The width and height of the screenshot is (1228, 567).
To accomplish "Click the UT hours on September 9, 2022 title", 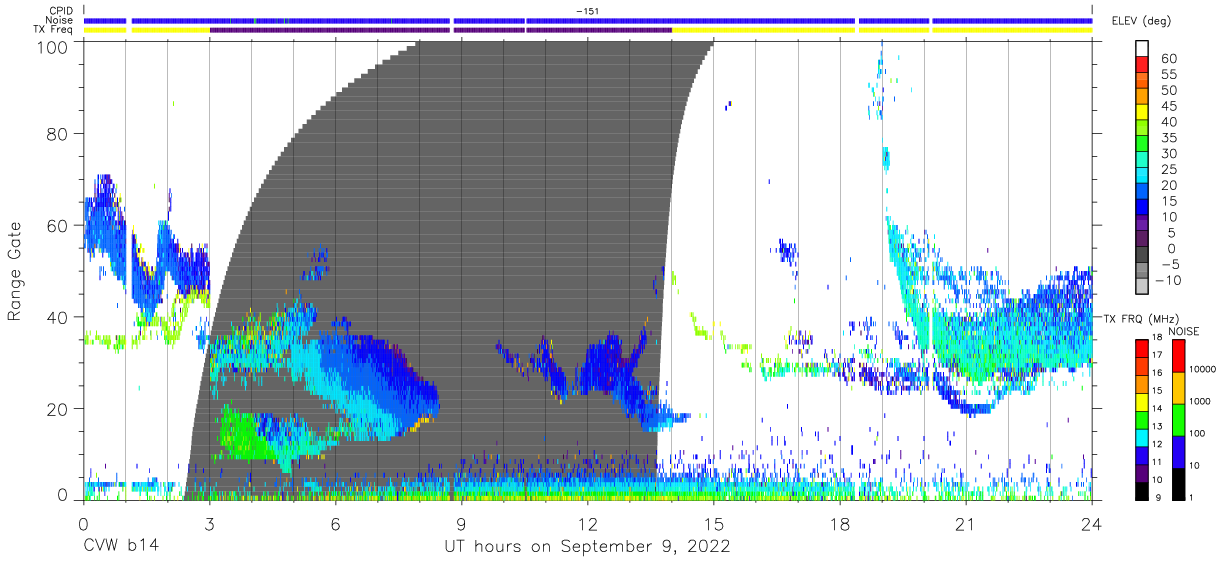I will [587, 547].
